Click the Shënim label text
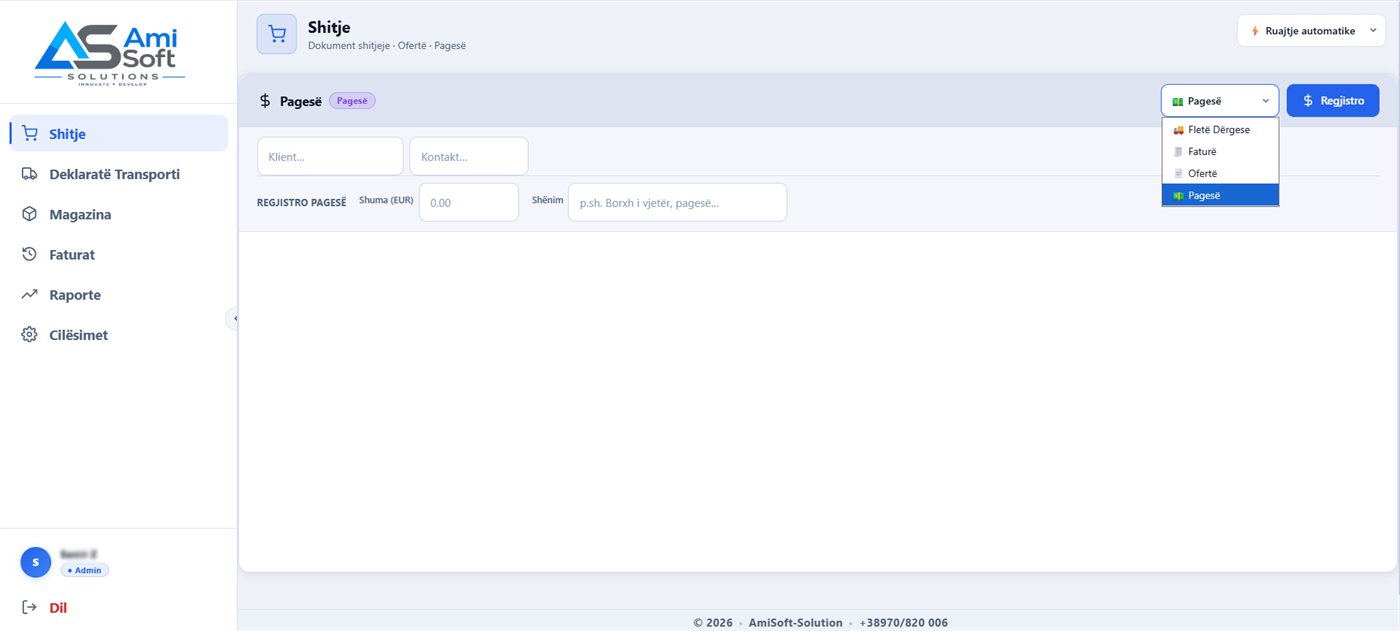The height and width of the screenshot is (631, 1400). tap(548, 200)
